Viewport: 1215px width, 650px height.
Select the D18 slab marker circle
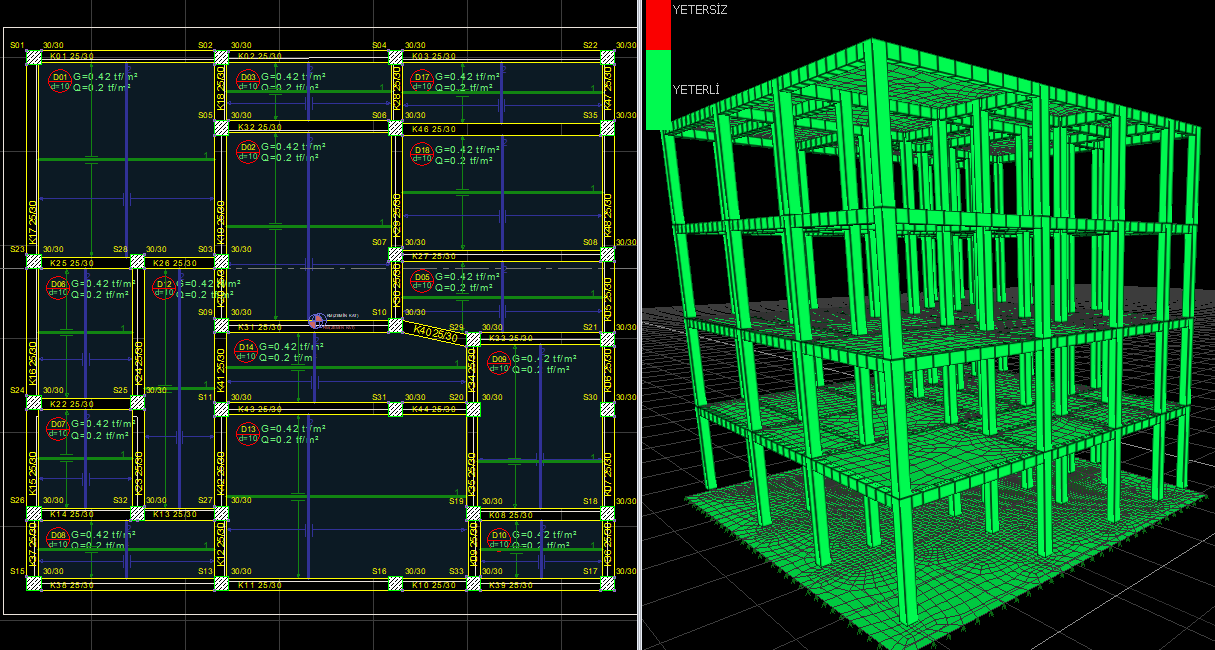click(422, 152)
